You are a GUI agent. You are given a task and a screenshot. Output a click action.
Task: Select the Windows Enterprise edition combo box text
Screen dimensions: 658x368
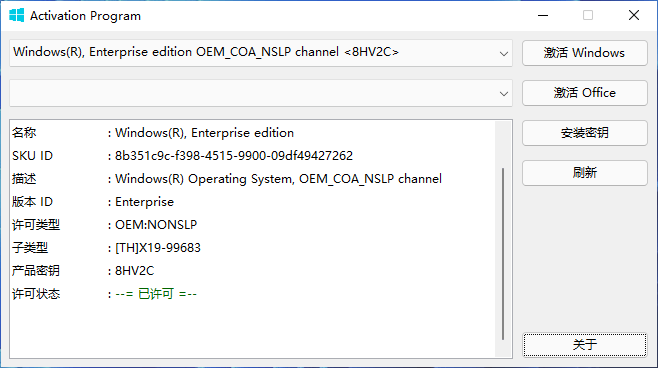click(206, 52)
